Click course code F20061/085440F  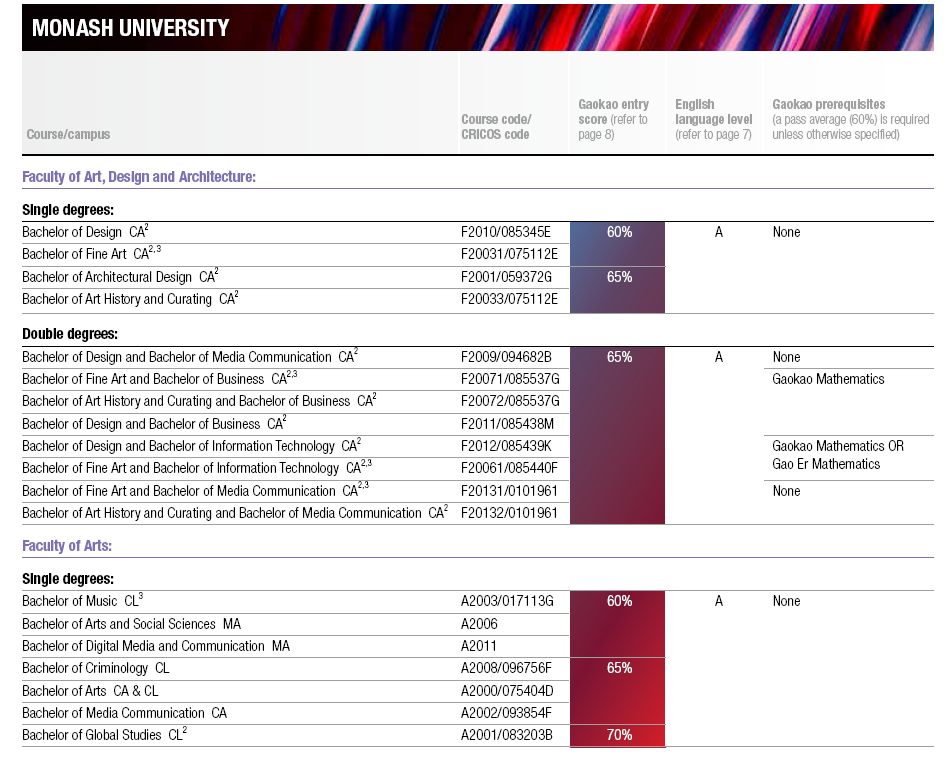tap(509, 468)
